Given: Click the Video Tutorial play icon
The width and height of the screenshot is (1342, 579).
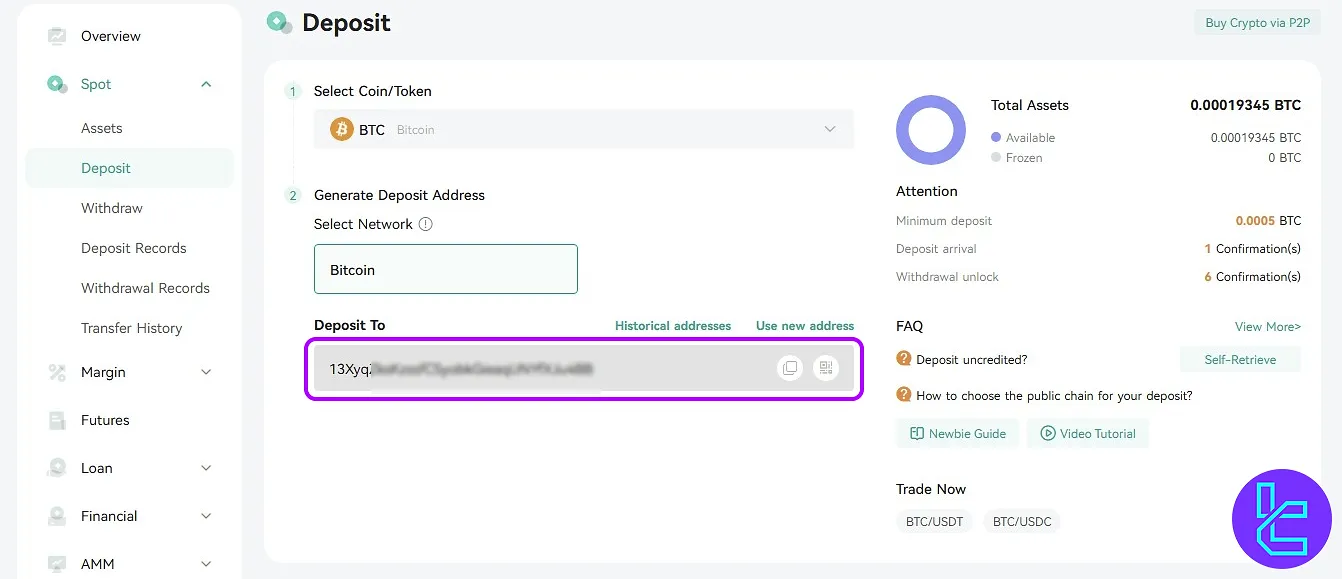Looking at the screenshot, I should pos(1048,433).
